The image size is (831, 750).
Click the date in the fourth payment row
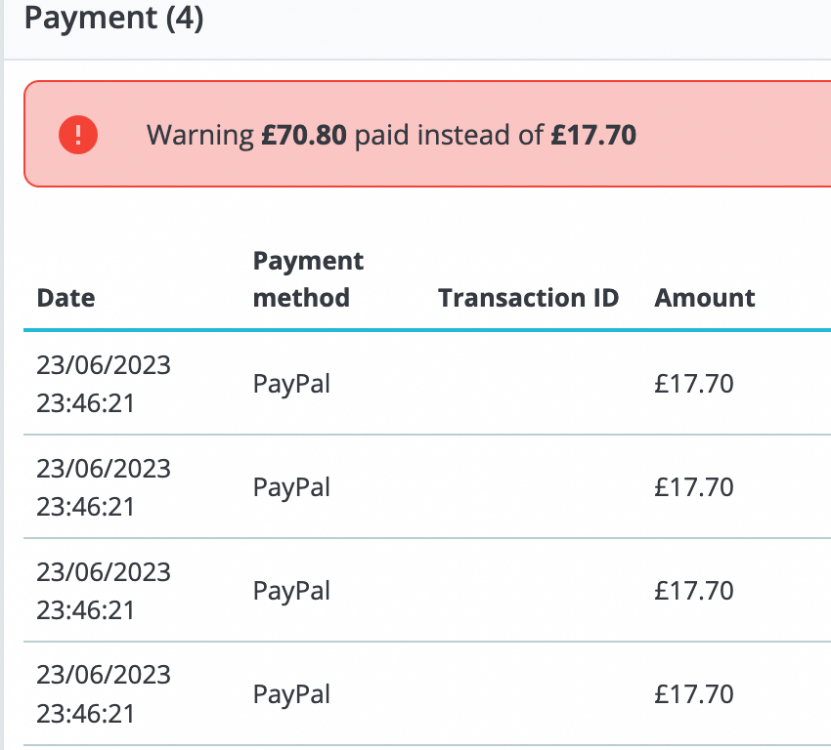(103, 694)
